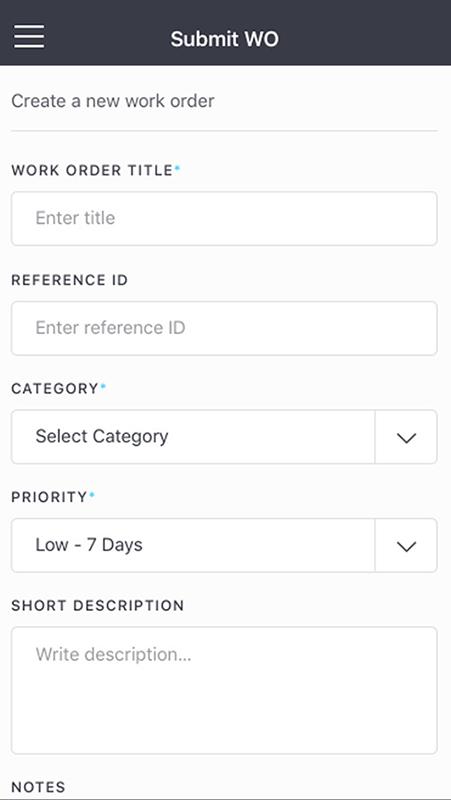Click the required asterisk beside Category
This screenshot has width=451, height=800.
(x=103, y=386)
